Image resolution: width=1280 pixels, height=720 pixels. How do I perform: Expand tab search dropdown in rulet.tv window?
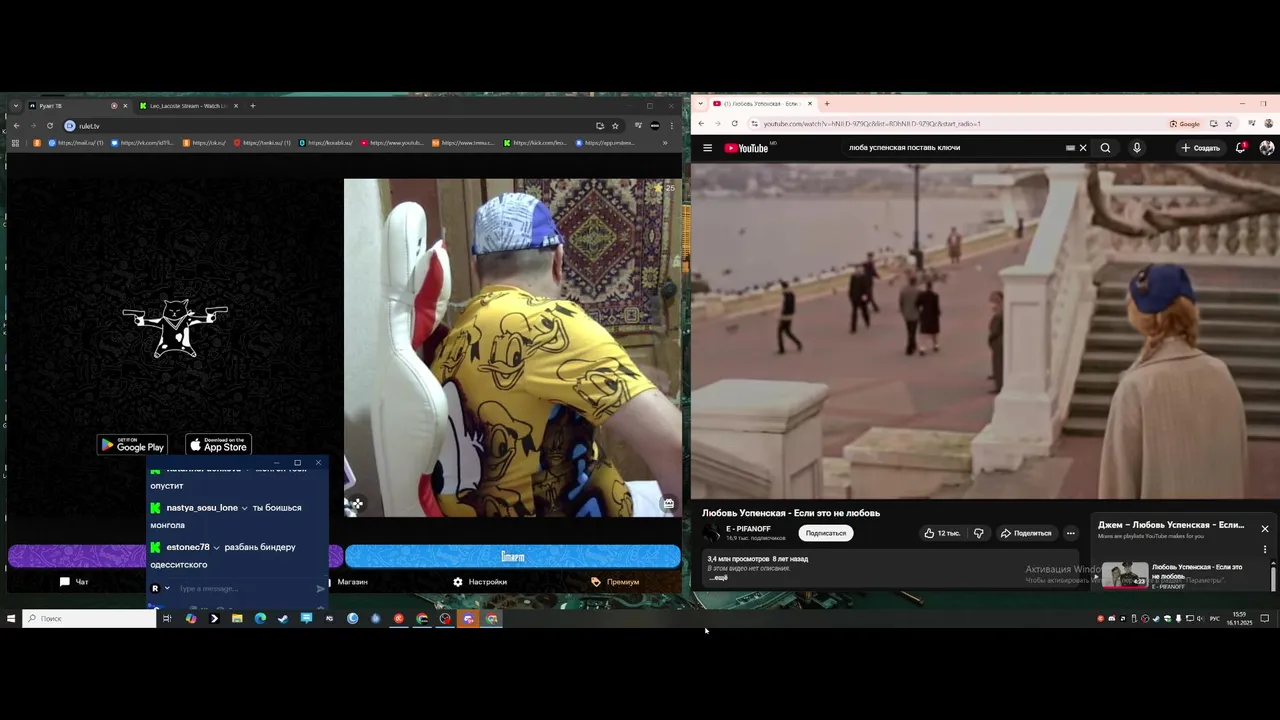[x=16, y=106]
